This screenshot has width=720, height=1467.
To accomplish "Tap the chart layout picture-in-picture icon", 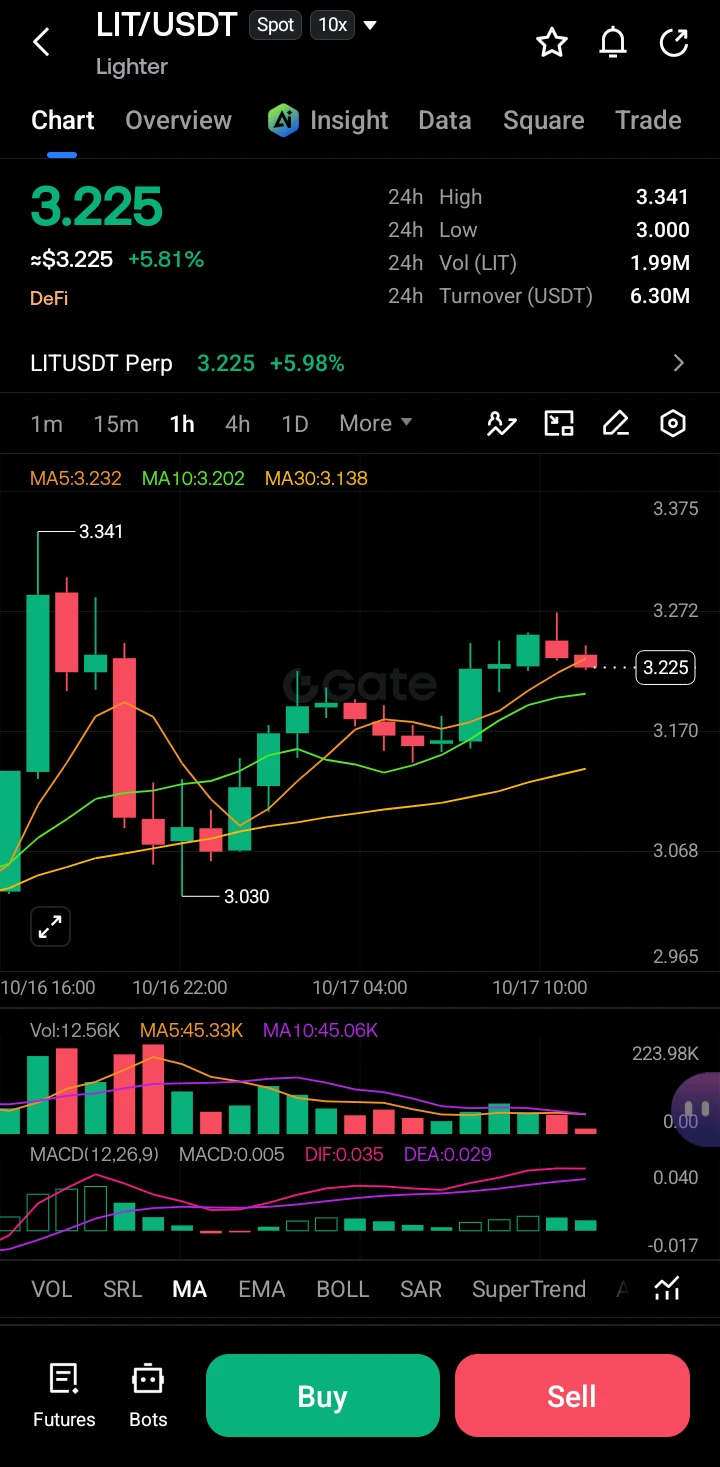I will pyautogui.click(x=559, y=424).
